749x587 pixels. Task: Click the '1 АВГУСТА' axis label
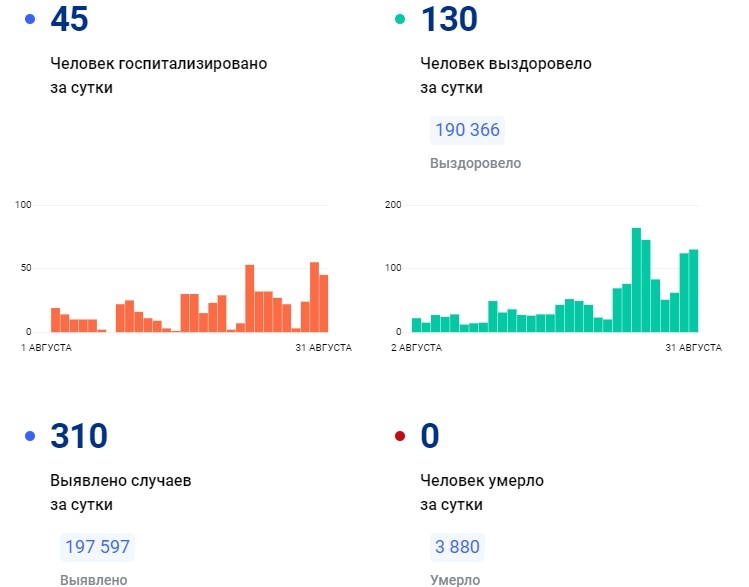click(46, 347)
